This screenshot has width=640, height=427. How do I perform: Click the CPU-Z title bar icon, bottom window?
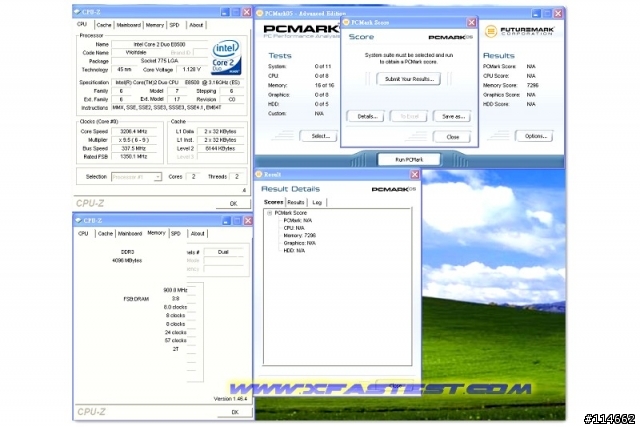point(78,220)
